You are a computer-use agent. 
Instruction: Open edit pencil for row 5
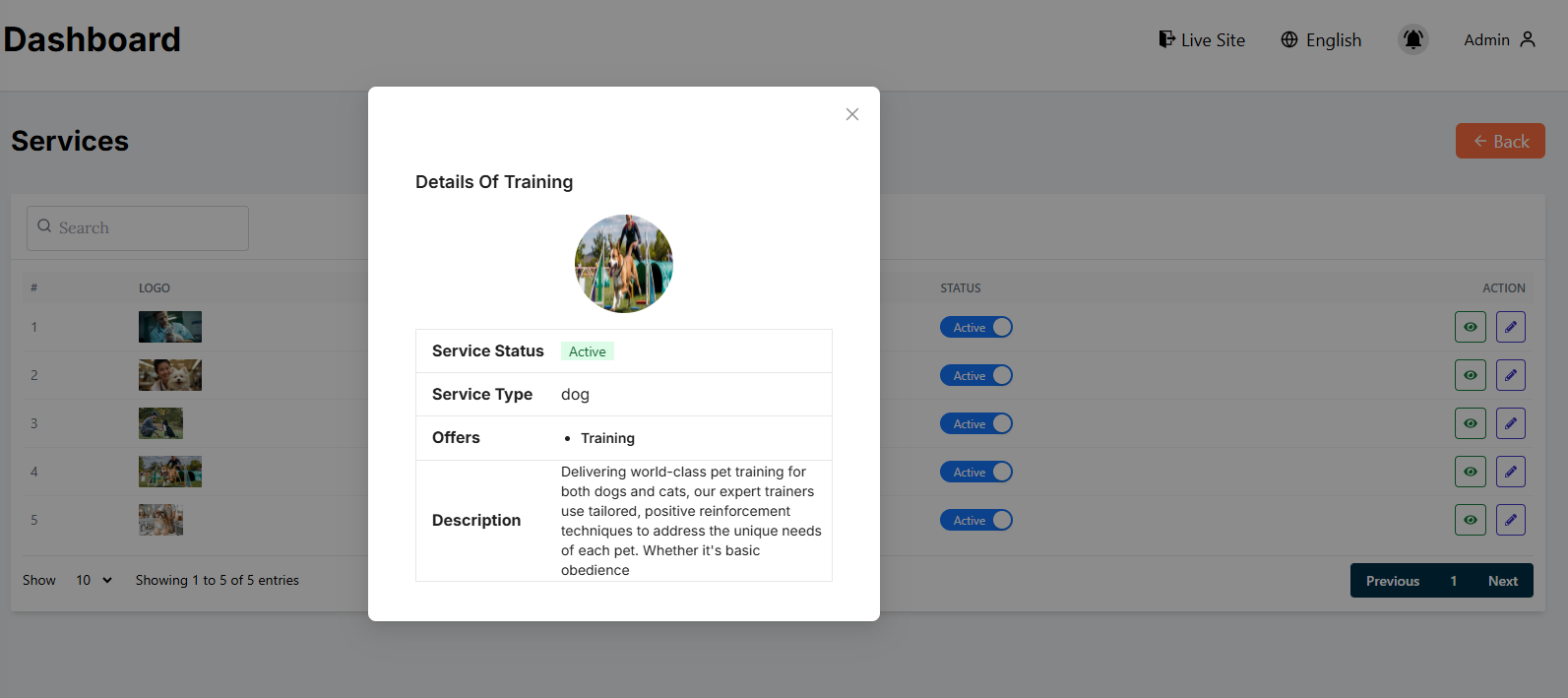point(1510,520)
